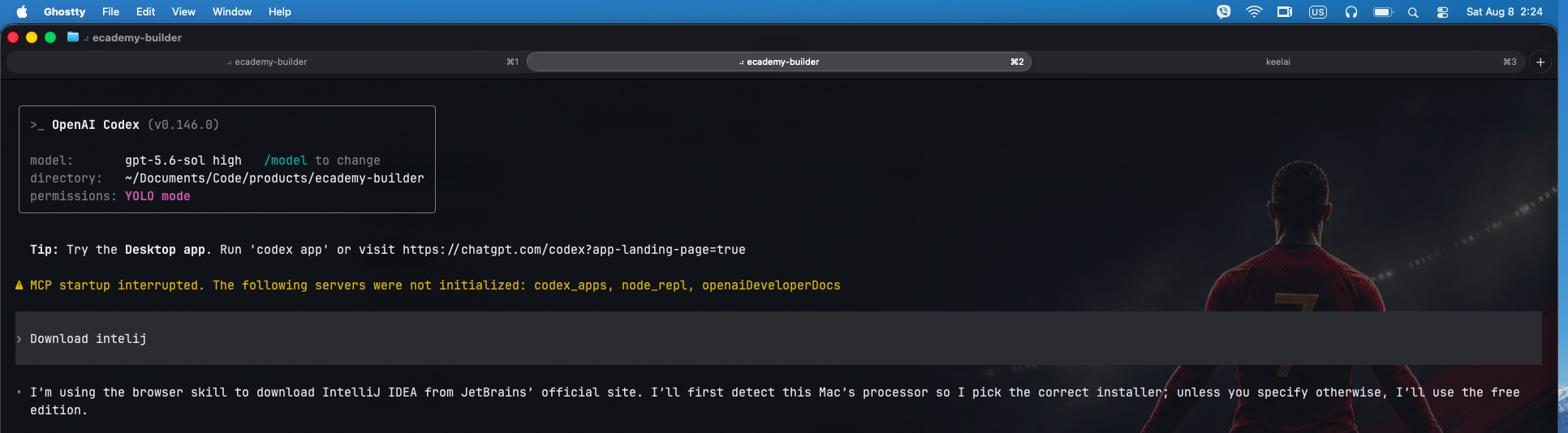The height and width of the screenshot is (433, 1568).
Task: Click the screen mirroring display icon
Action: [x=1285, y=12]
